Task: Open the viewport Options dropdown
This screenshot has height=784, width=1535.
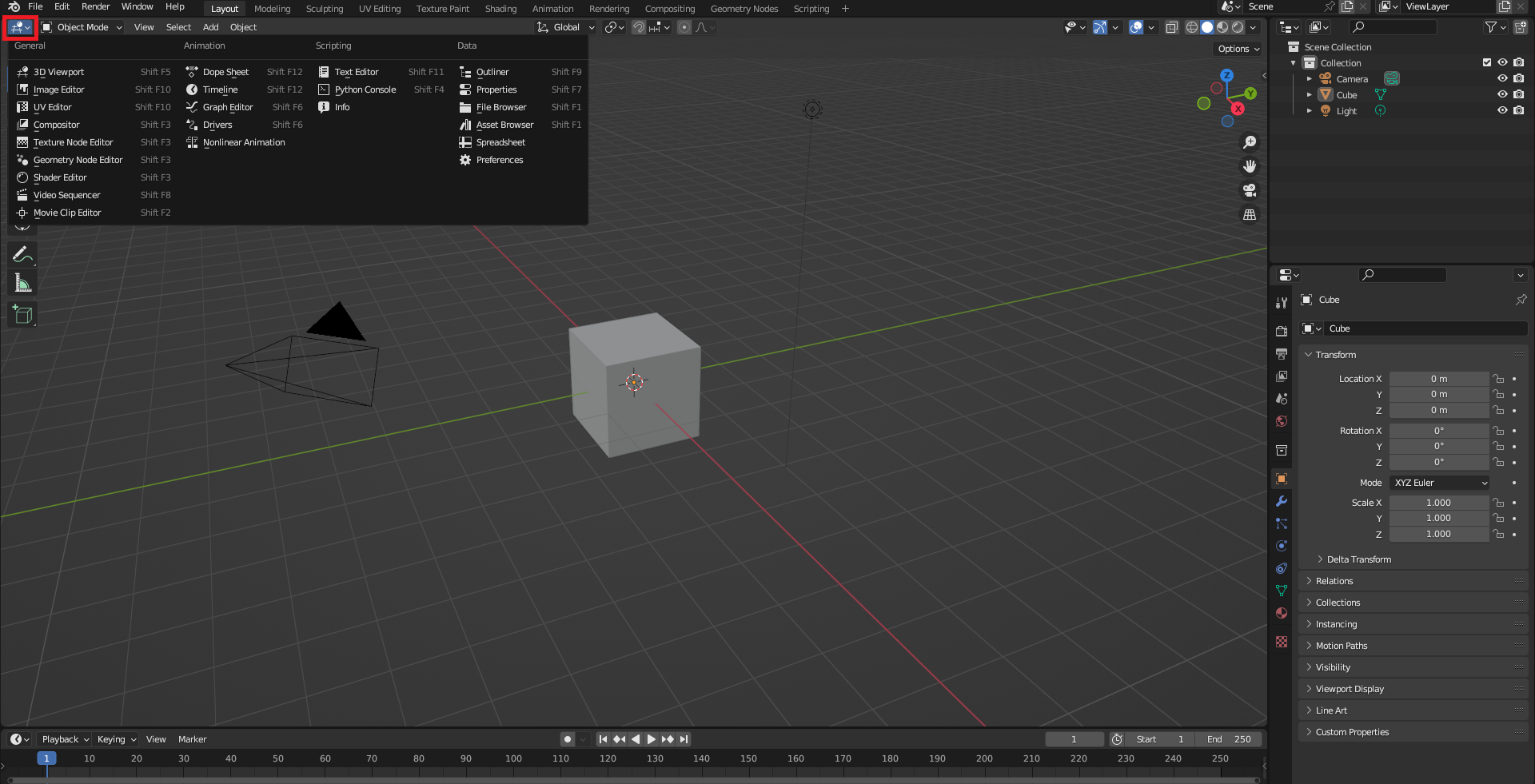Action: pyautogui.click(x=1238, y=49)
